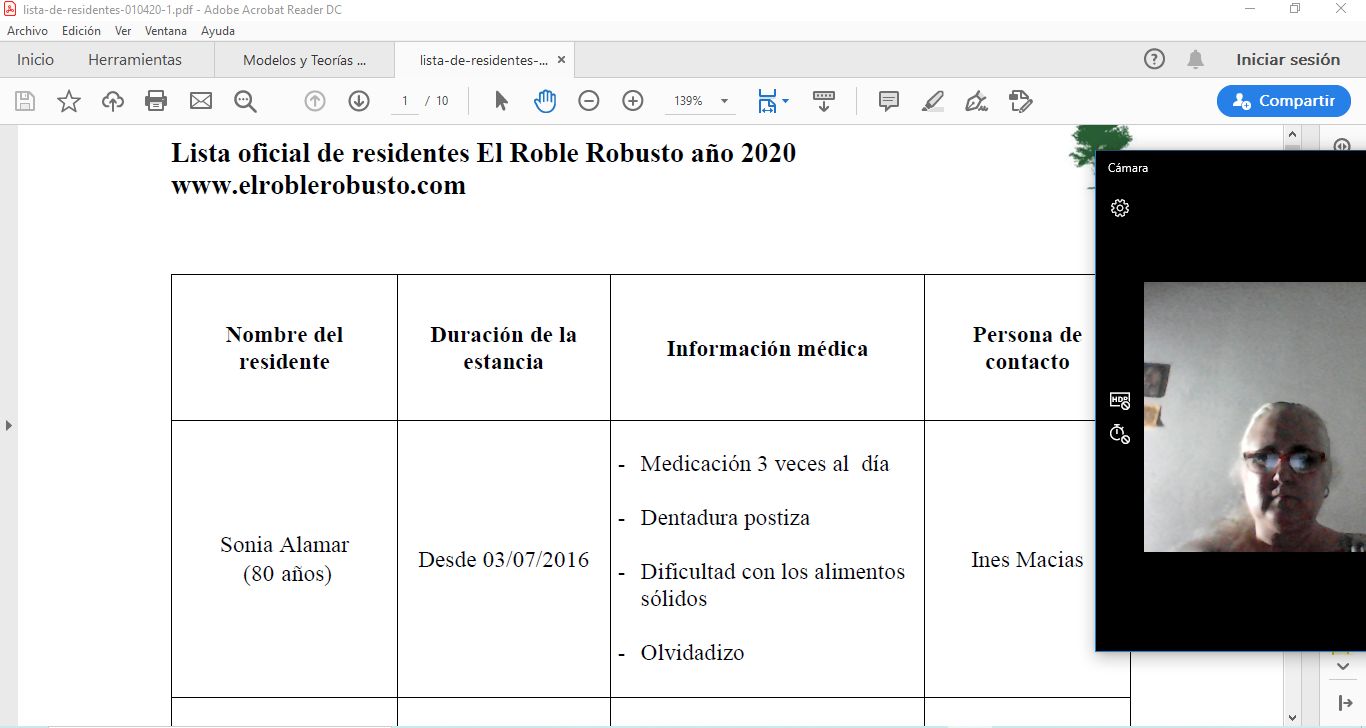The height and width of the screenshot is (728, 1366).
Task: Click Iniciar sesión link
Action: [1288, 60]
